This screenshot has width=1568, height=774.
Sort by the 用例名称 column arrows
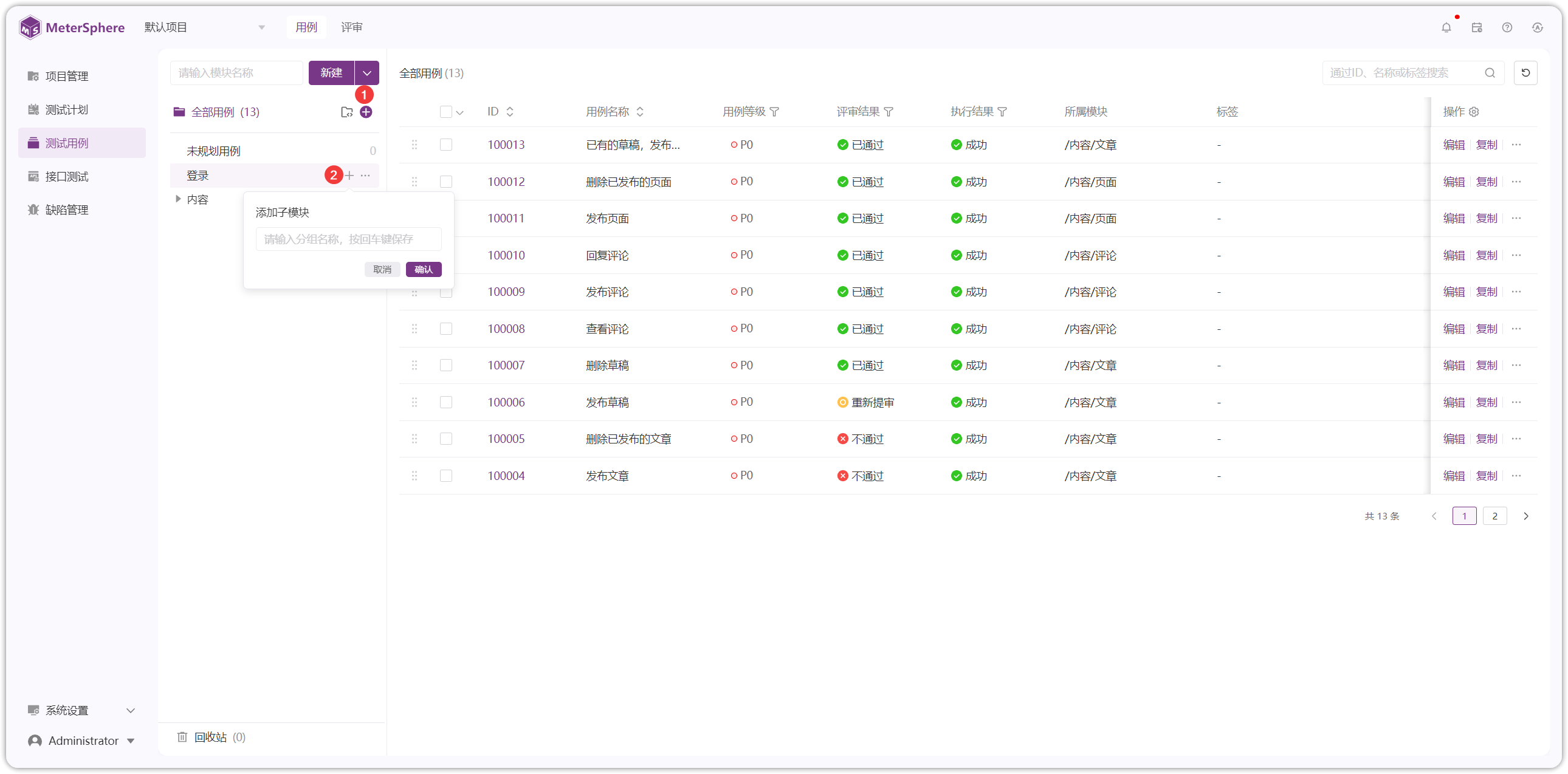click(640, 112)
